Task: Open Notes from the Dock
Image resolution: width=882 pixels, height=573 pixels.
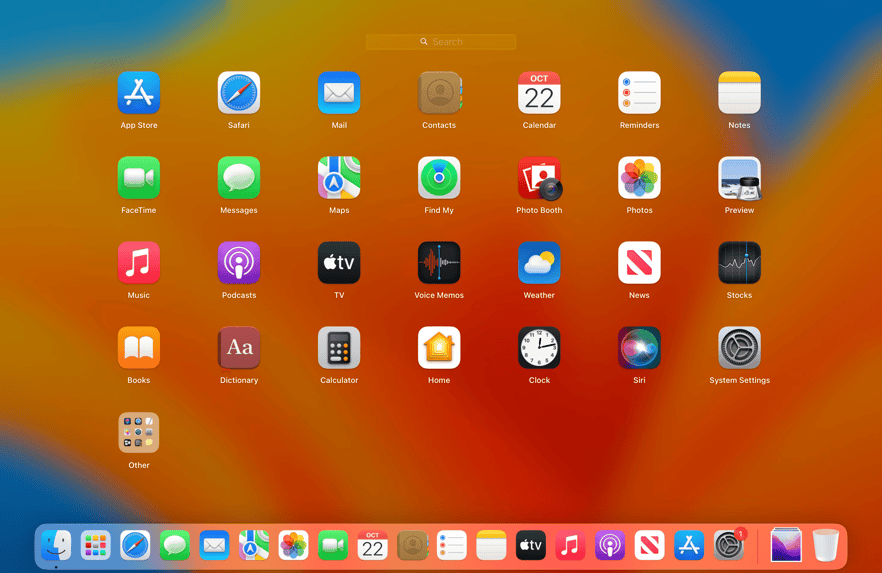Action: pyautogui.click(x=491, y=545)
